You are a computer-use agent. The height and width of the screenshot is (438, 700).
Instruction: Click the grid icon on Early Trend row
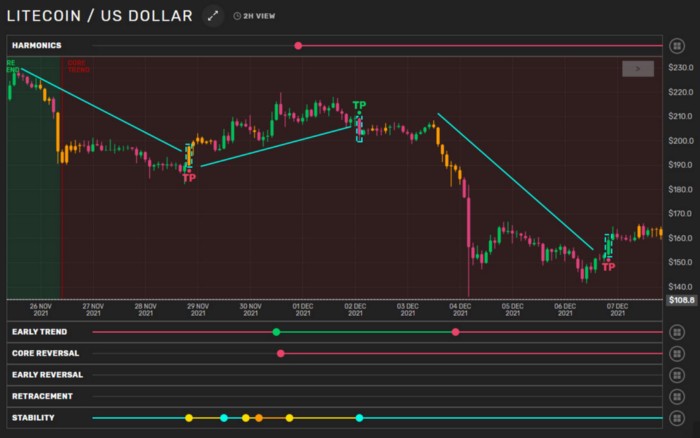677,332
